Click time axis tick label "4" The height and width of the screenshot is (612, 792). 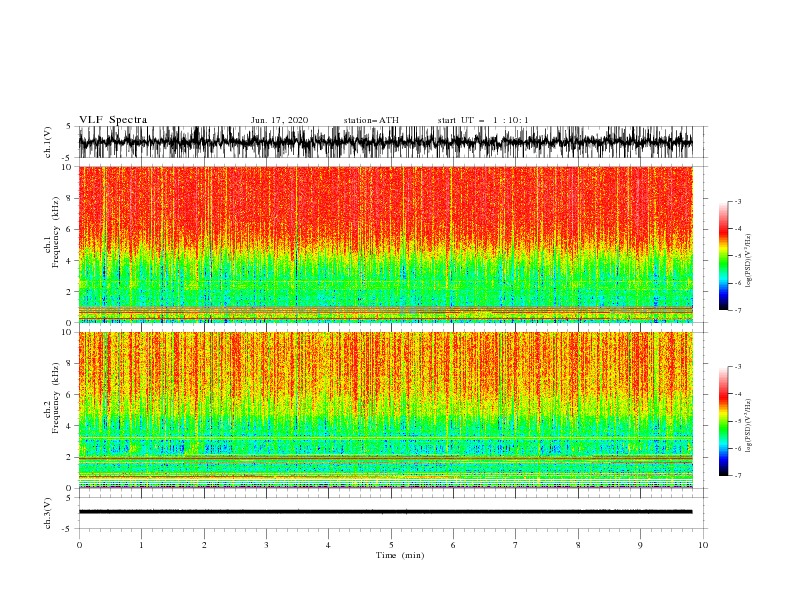pos(328,545)
